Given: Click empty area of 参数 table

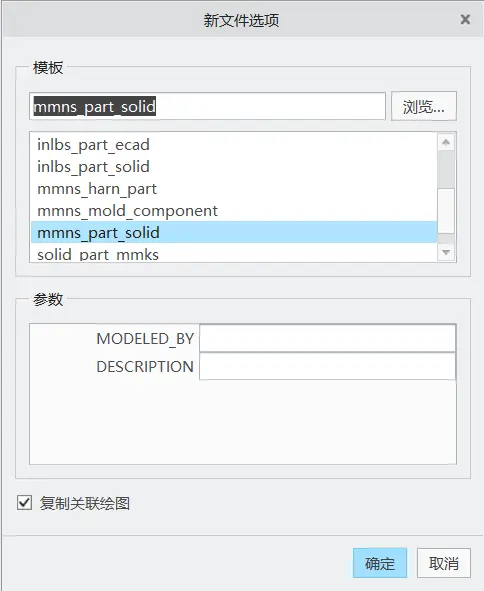Looking at the screenshot, I should (243, 422).
